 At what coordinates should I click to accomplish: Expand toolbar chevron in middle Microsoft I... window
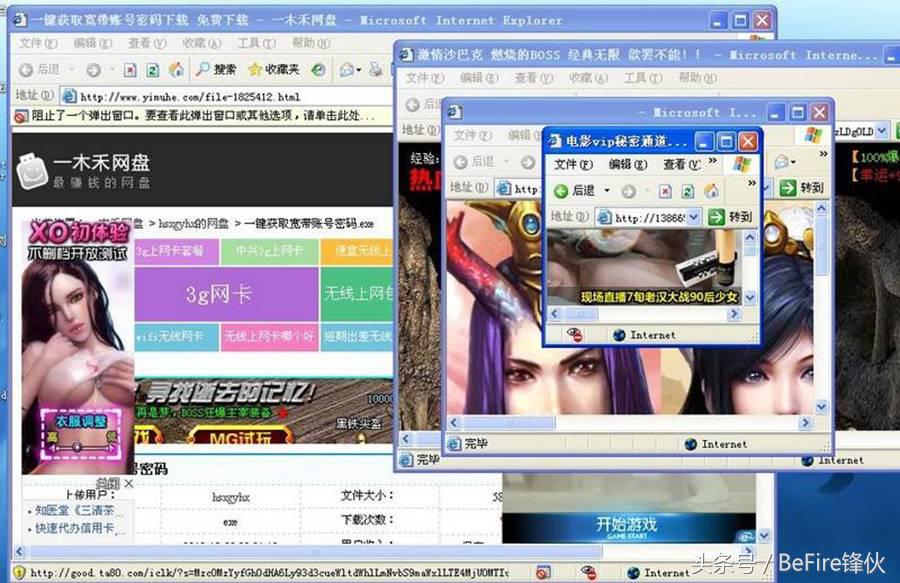(823, 154)
